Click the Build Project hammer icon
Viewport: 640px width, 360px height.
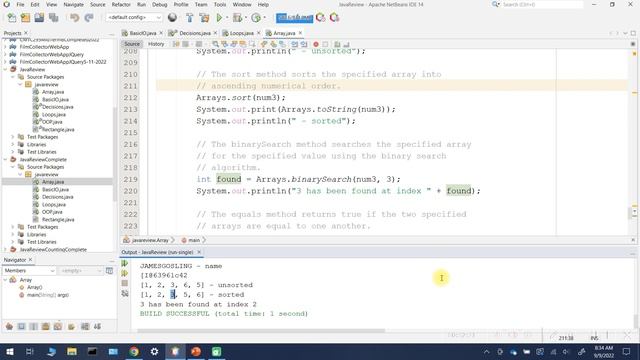click(189, 18)
